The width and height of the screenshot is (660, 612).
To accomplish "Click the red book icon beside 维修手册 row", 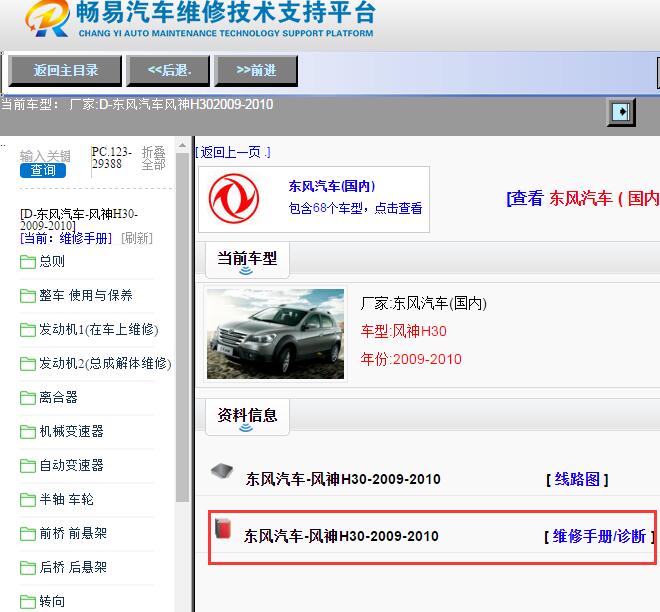I will [x=223, y=529].
